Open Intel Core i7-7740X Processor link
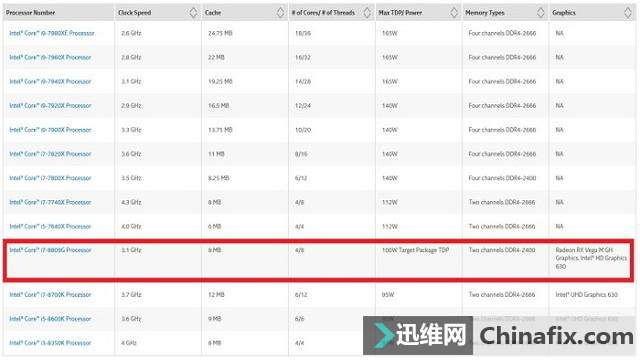 50,202
